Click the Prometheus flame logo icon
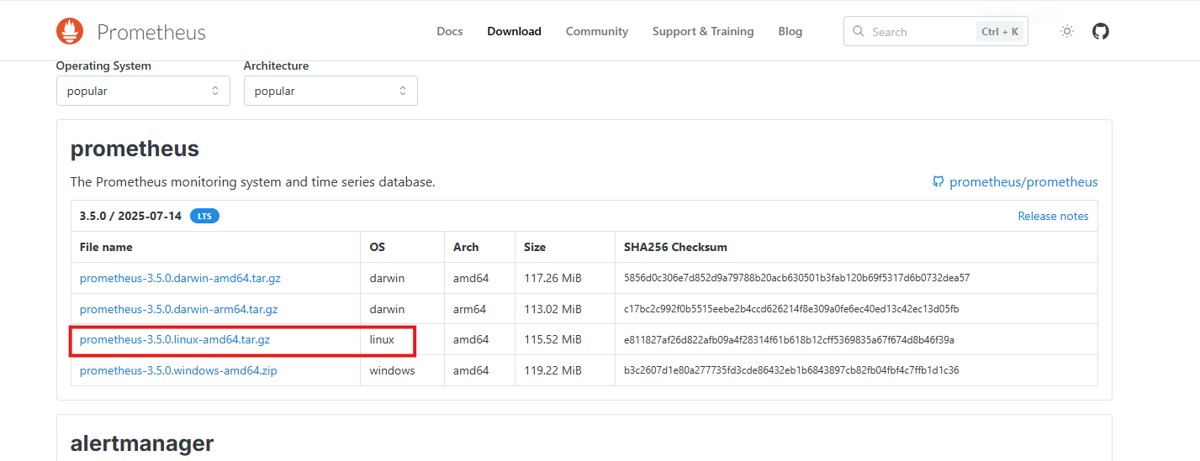The image size is (1200, 461). pos(70,32)
